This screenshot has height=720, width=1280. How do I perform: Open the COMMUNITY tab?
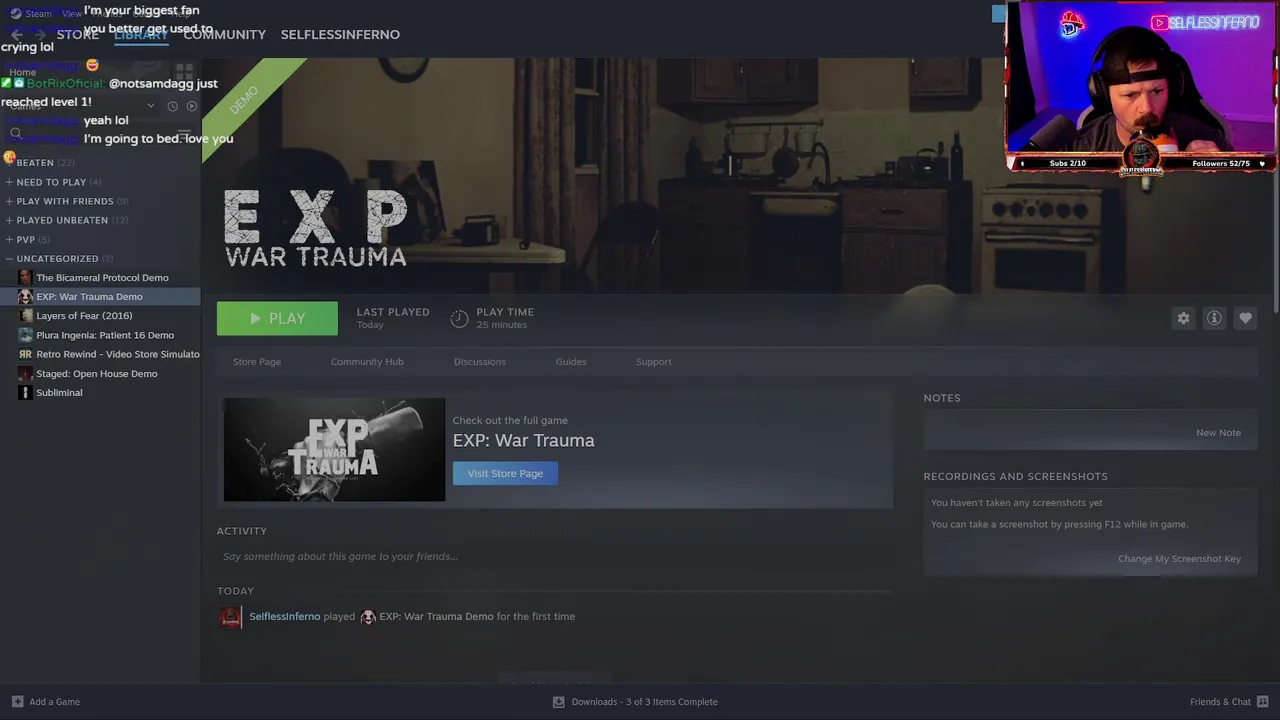[224, 34]
